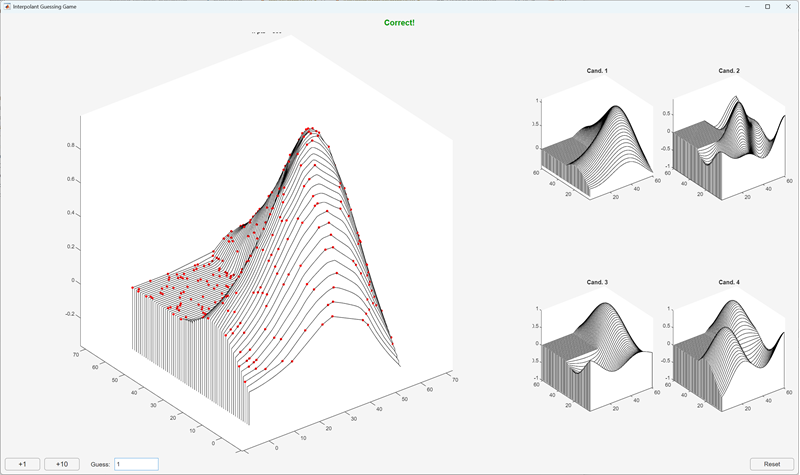This screenshot has width=800, height=475.
Task: Close the Interpolant Guessing Game window
Action: (788, 6)
